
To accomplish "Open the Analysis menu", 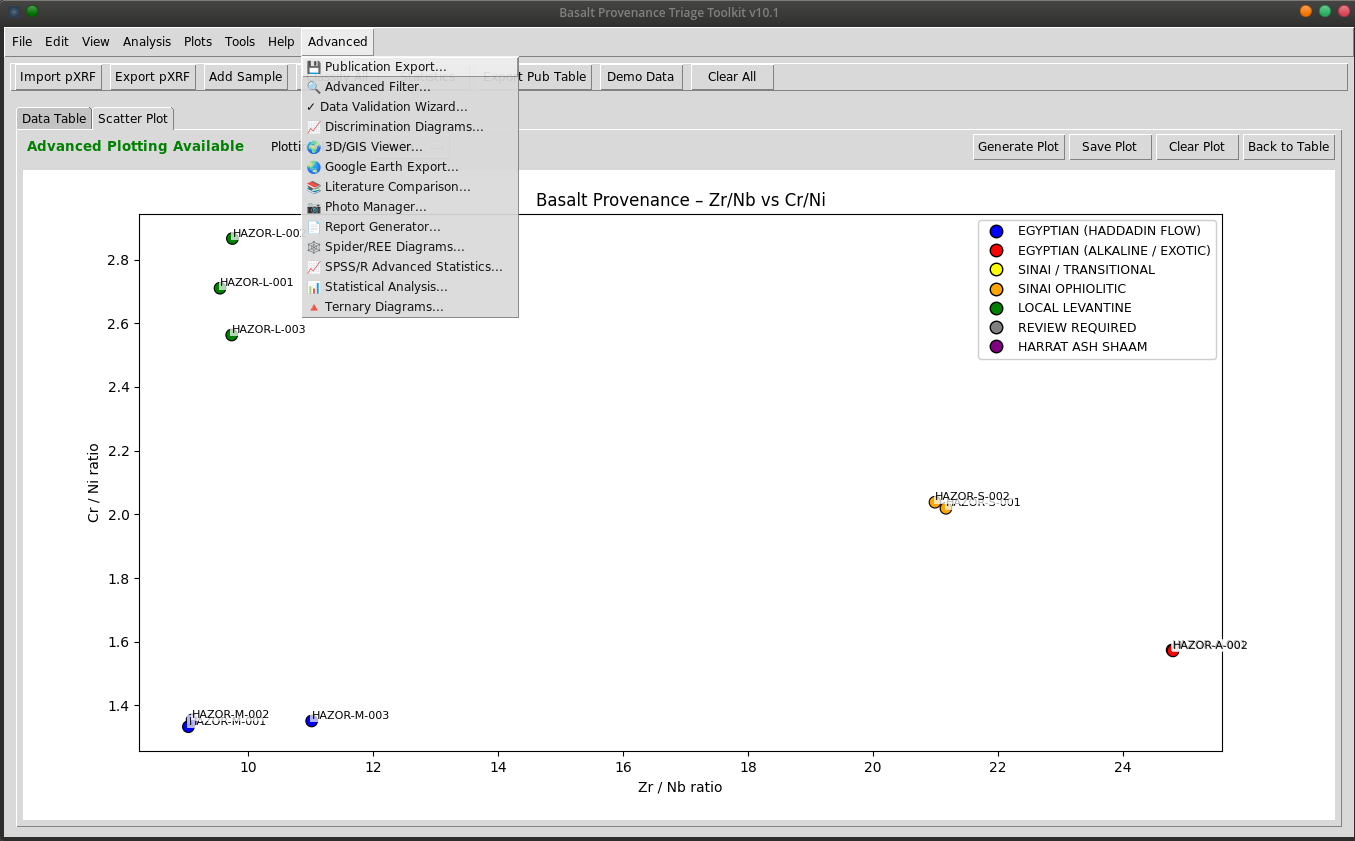I will (146, 41).
